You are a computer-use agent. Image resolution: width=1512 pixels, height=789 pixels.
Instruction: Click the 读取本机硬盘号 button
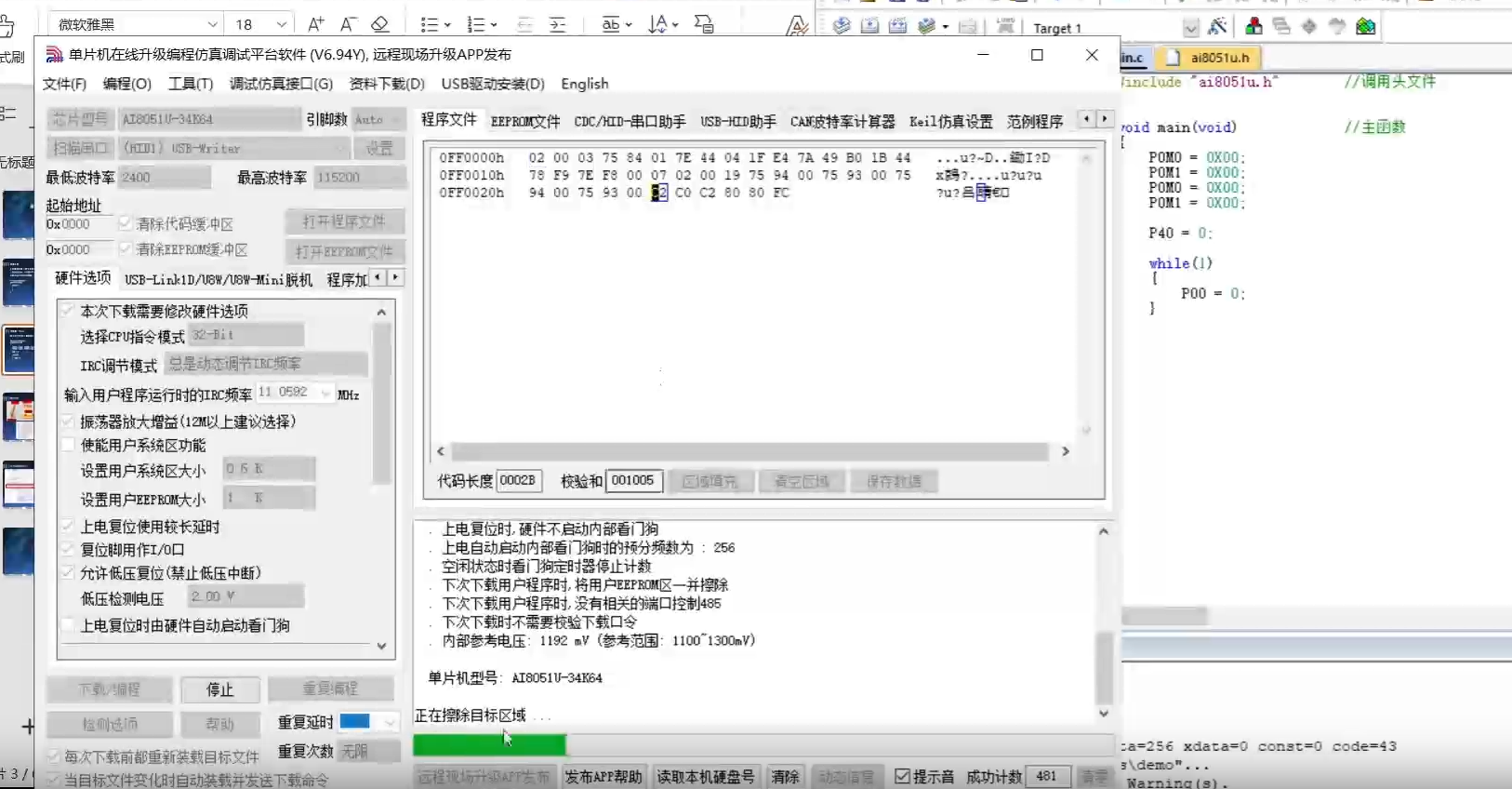[x=706, y=777]
